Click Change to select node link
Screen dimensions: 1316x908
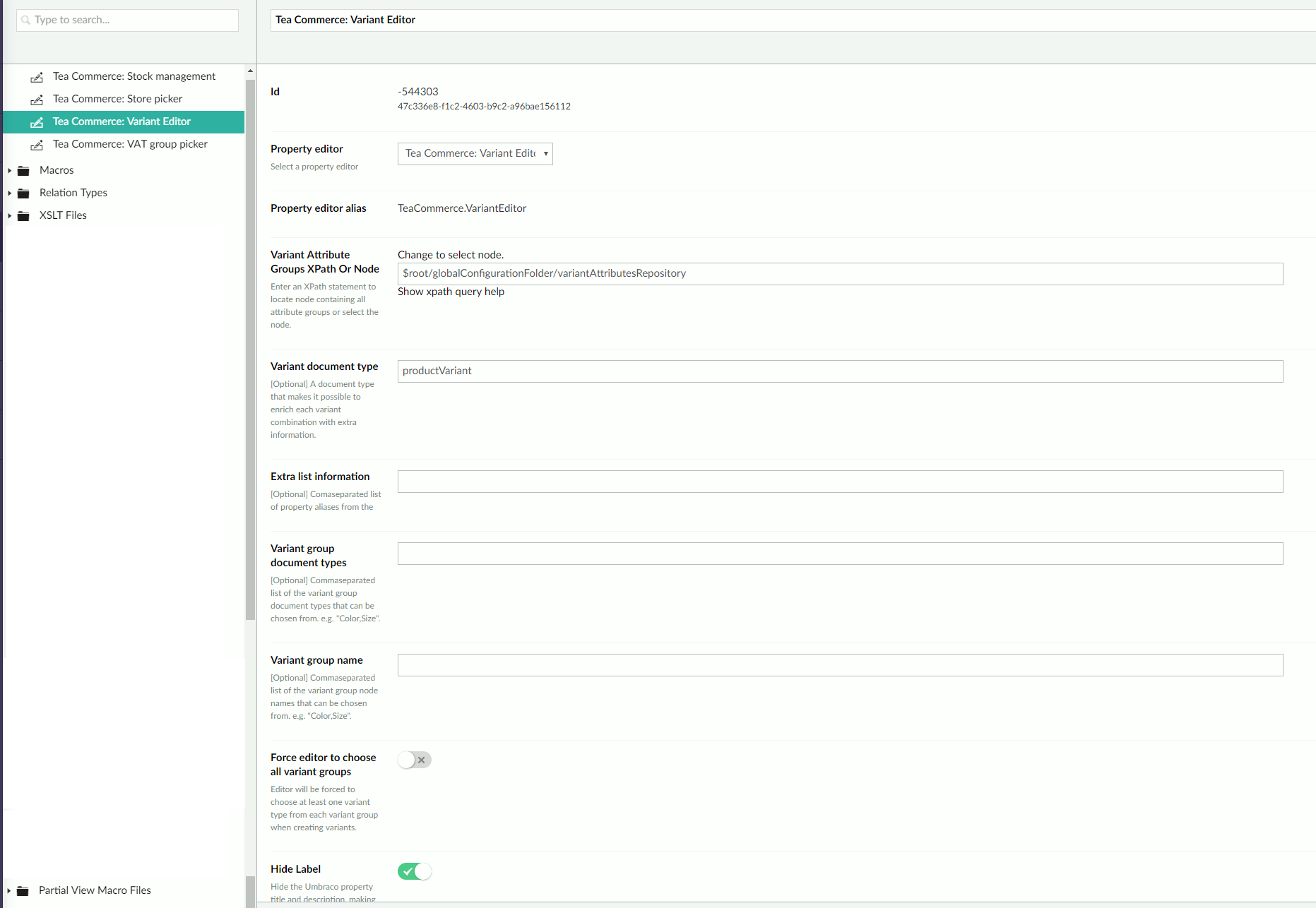451,255
